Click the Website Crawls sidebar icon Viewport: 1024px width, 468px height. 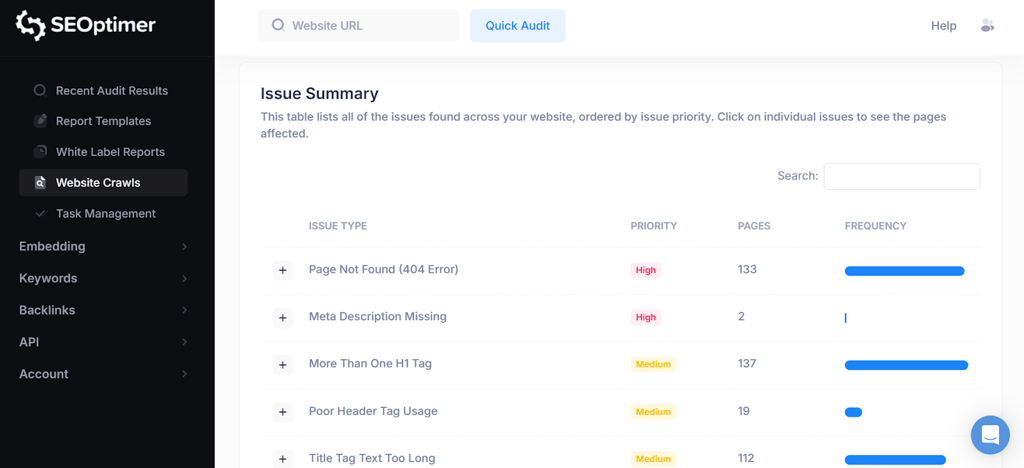pyautogui.click(x=40, y=183)
